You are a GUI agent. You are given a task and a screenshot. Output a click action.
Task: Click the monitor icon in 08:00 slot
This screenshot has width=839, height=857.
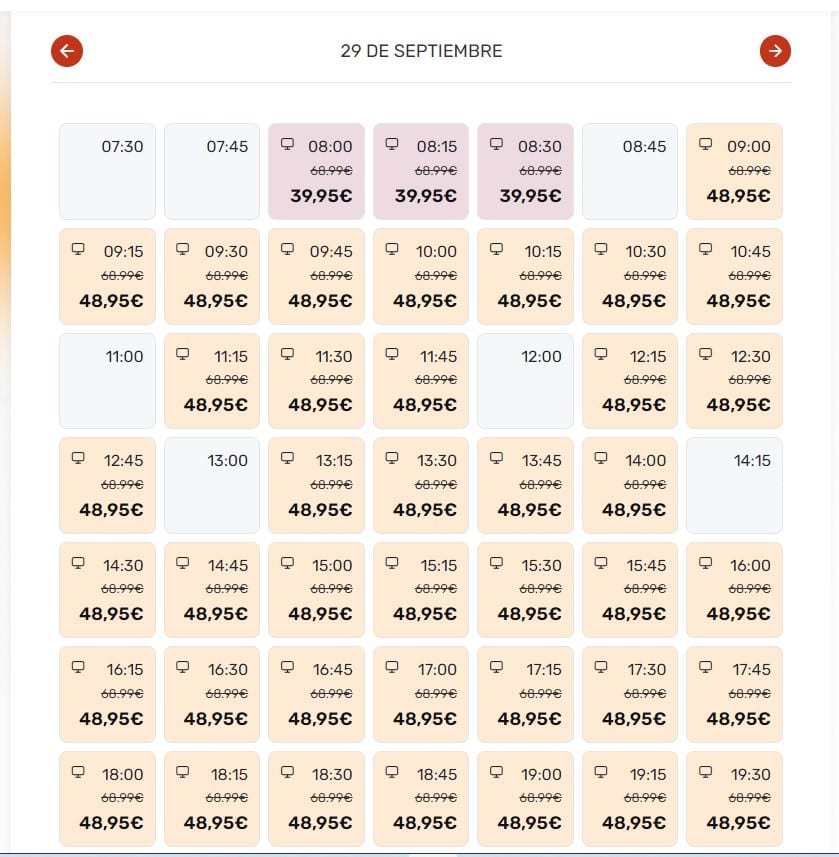coord(287,144)
